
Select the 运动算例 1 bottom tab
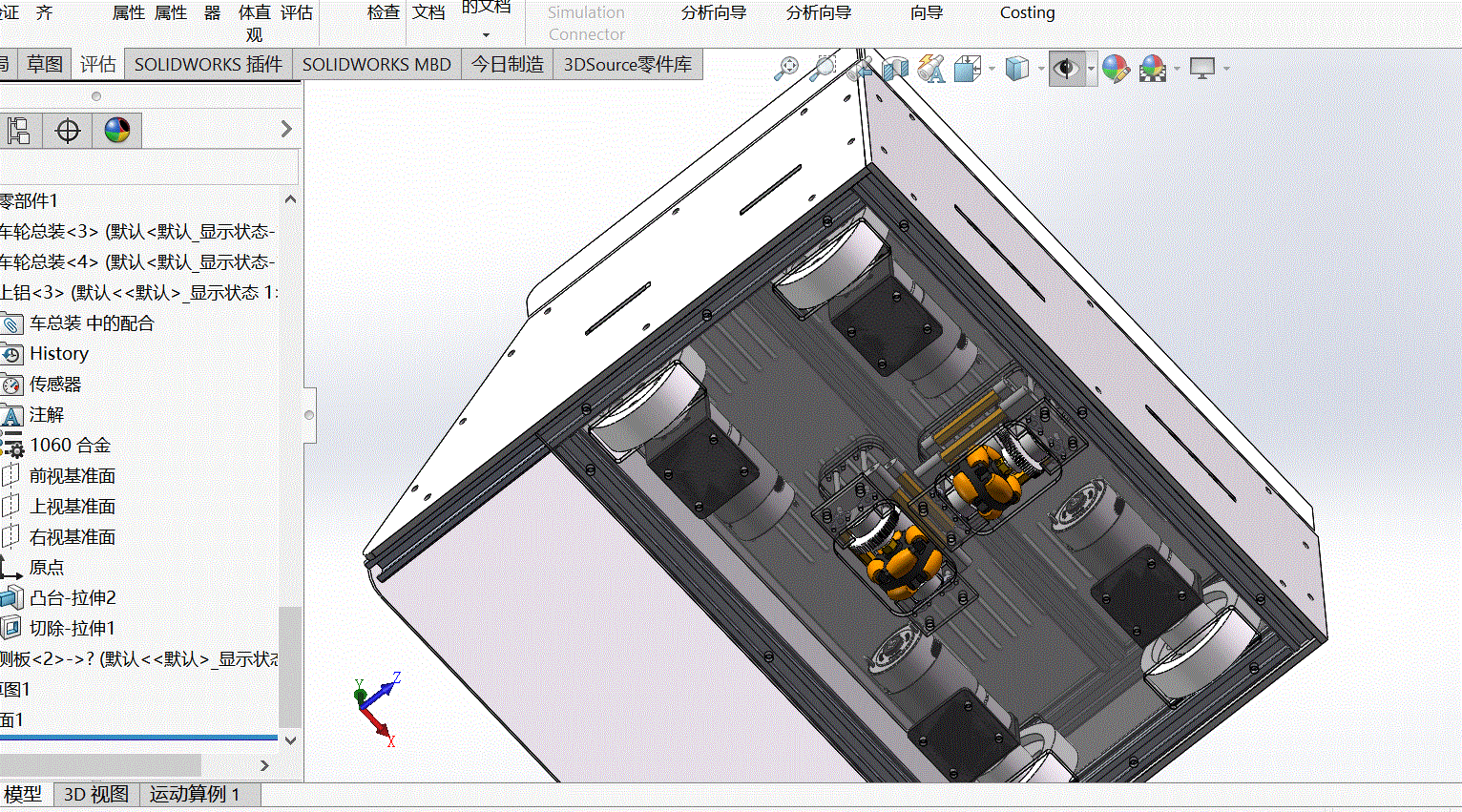pyautogui.click(x=195, y=794)
